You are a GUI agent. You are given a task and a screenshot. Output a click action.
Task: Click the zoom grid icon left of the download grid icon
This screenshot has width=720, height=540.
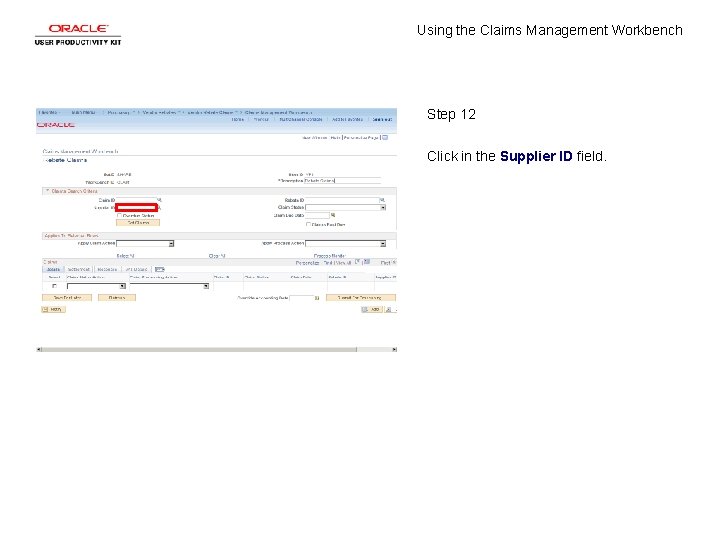click(358, 262)
